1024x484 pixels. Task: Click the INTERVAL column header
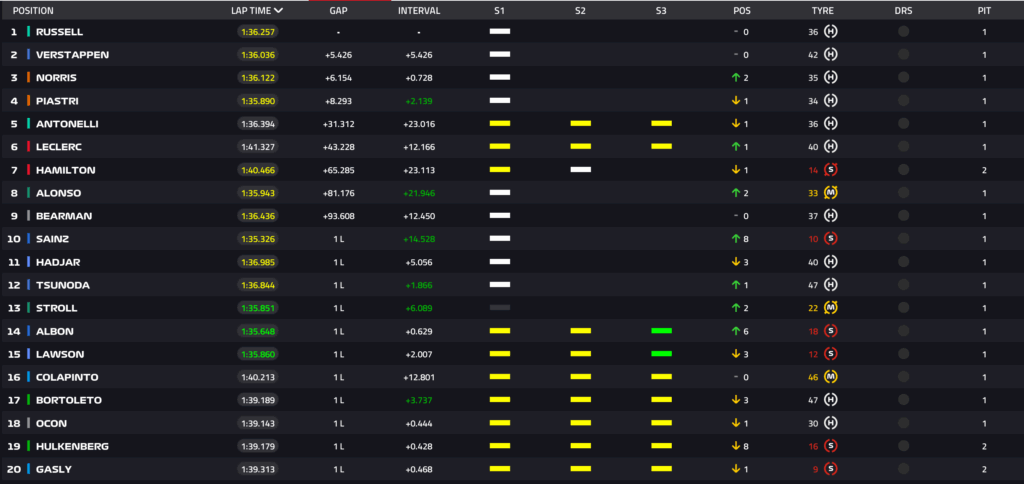coord(419,11)
